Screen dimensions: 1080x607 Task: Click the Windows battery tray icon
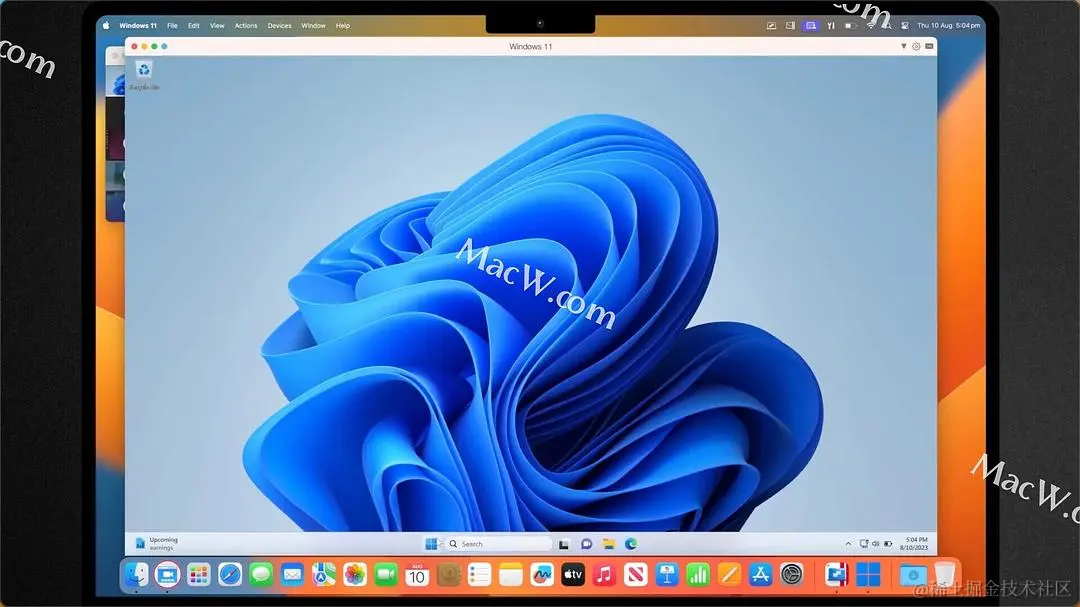point(888,544)
